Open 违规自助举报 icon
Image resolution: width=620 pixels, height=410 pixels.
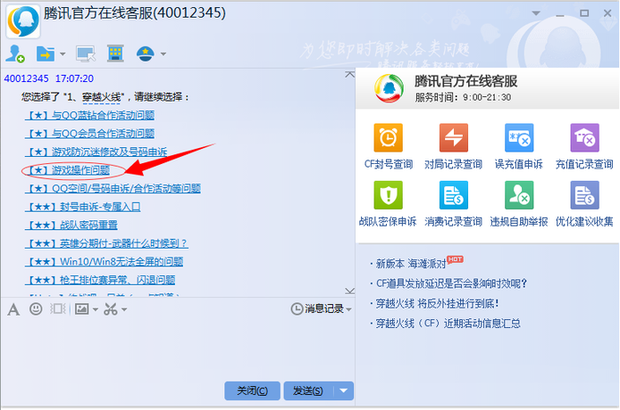pyautogui.click(x=519, y=195)
